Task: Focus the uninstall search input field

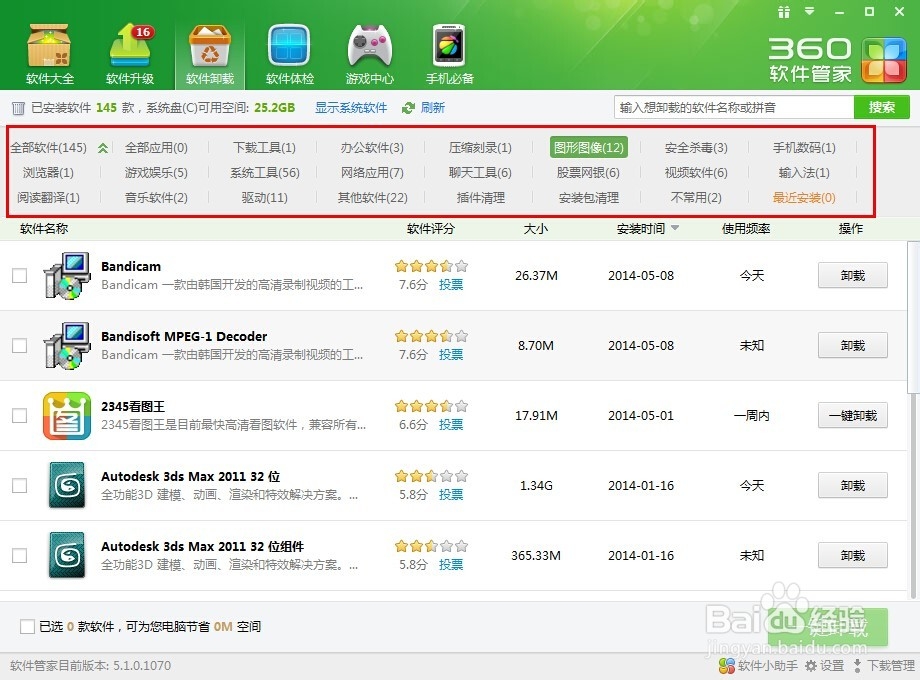Action: 734,107
